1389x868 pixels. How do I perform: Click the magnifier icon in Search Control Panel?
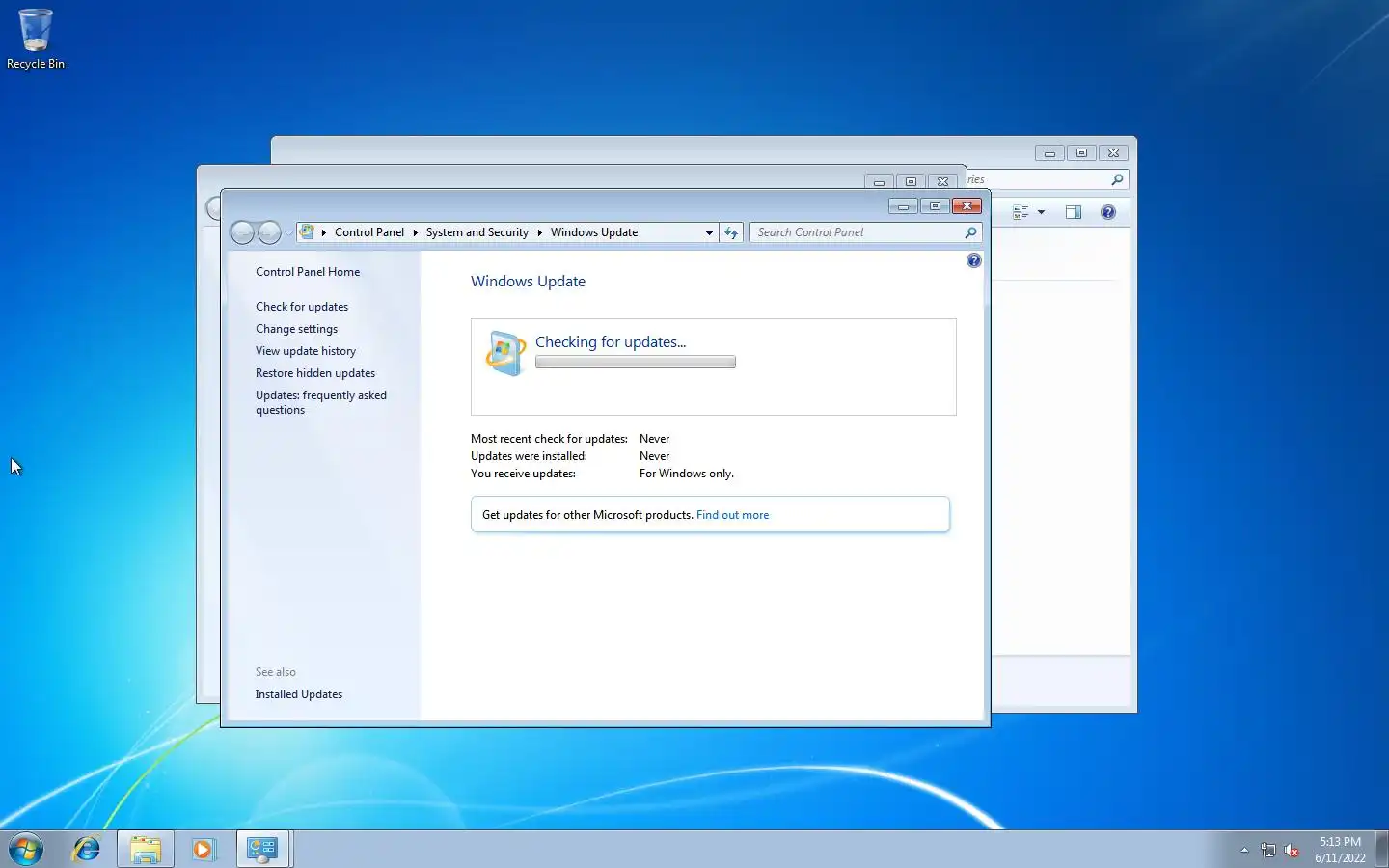(970, 232)
